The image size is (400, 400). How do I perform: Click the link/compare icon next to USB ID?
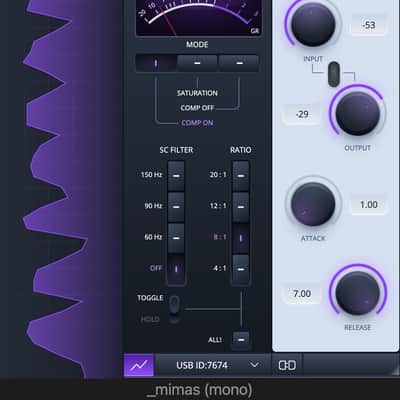coord(287,365)
